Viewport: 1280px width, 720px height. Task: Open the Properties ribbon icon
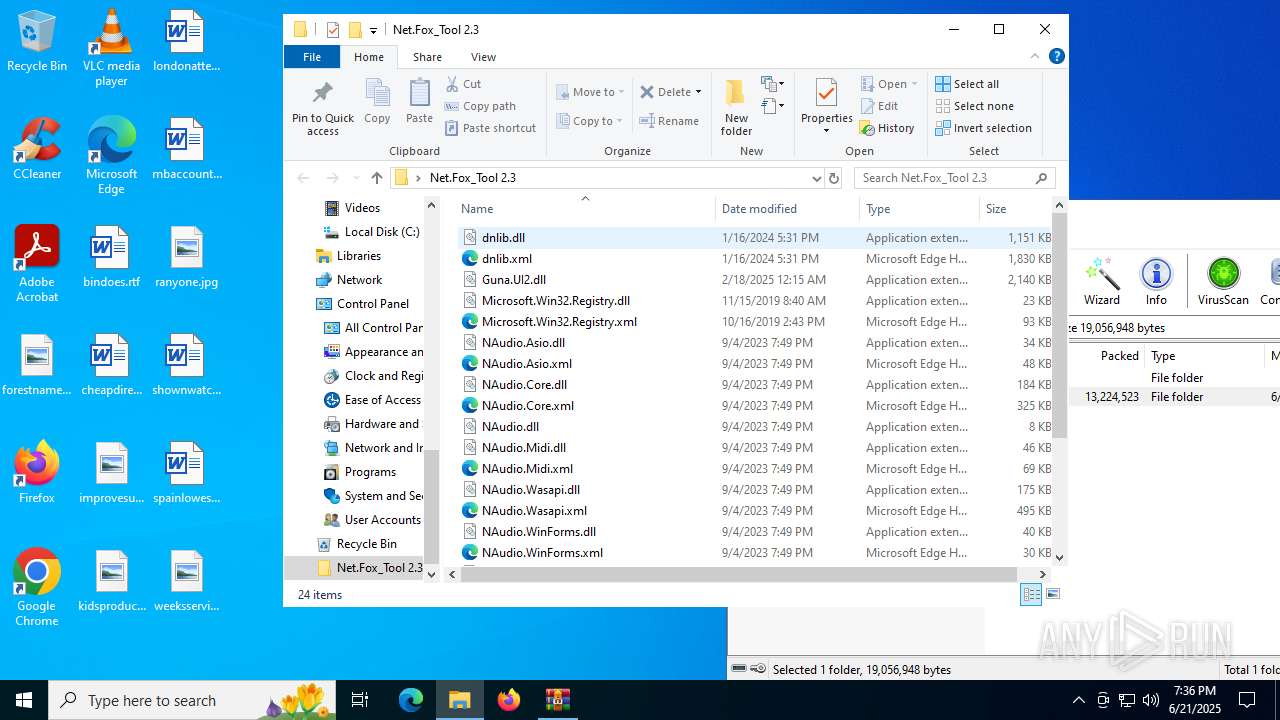tap(826, 100)
